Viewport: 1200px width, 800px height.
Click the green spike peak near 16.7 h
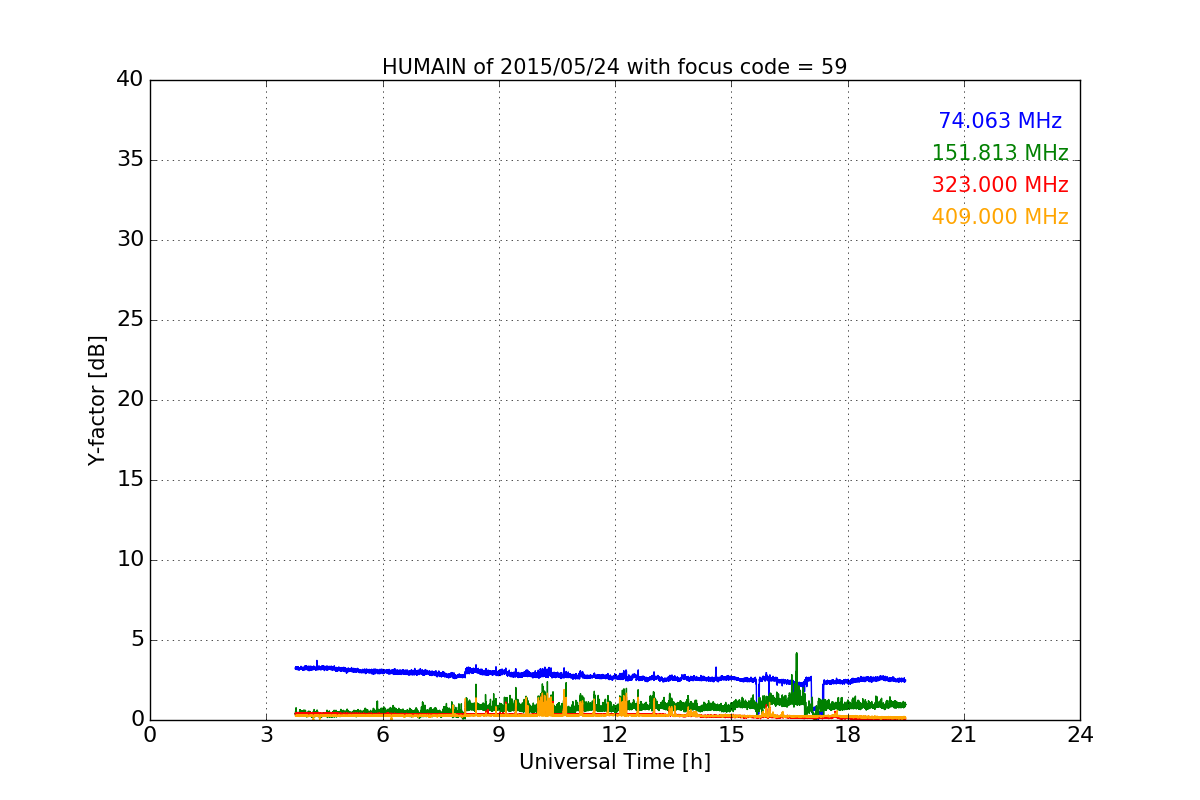pos(796,654)
